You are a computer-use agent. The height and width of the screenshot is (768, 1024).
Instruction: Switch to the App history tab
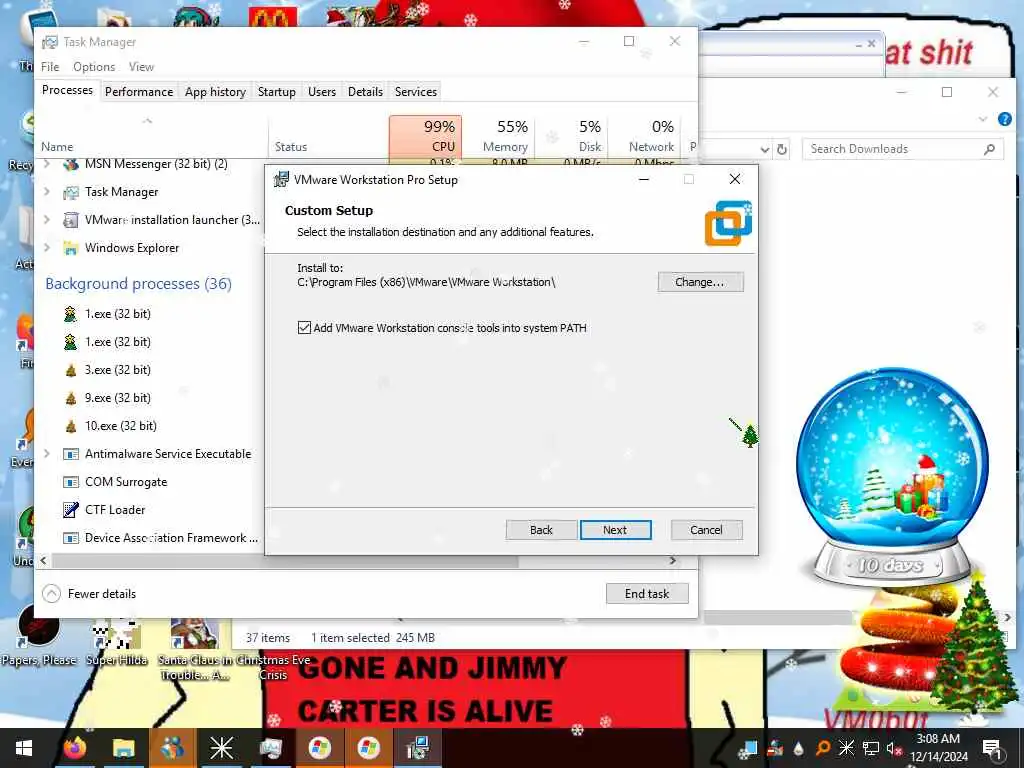[216, 92]
